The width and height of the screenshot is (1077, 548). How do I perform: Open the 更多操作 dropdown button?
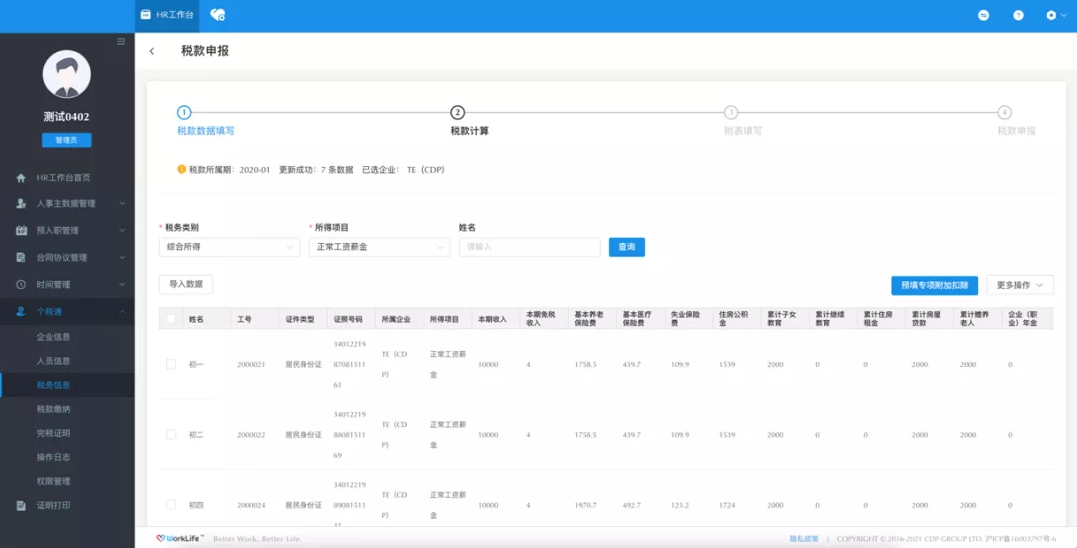(1019, 285)
